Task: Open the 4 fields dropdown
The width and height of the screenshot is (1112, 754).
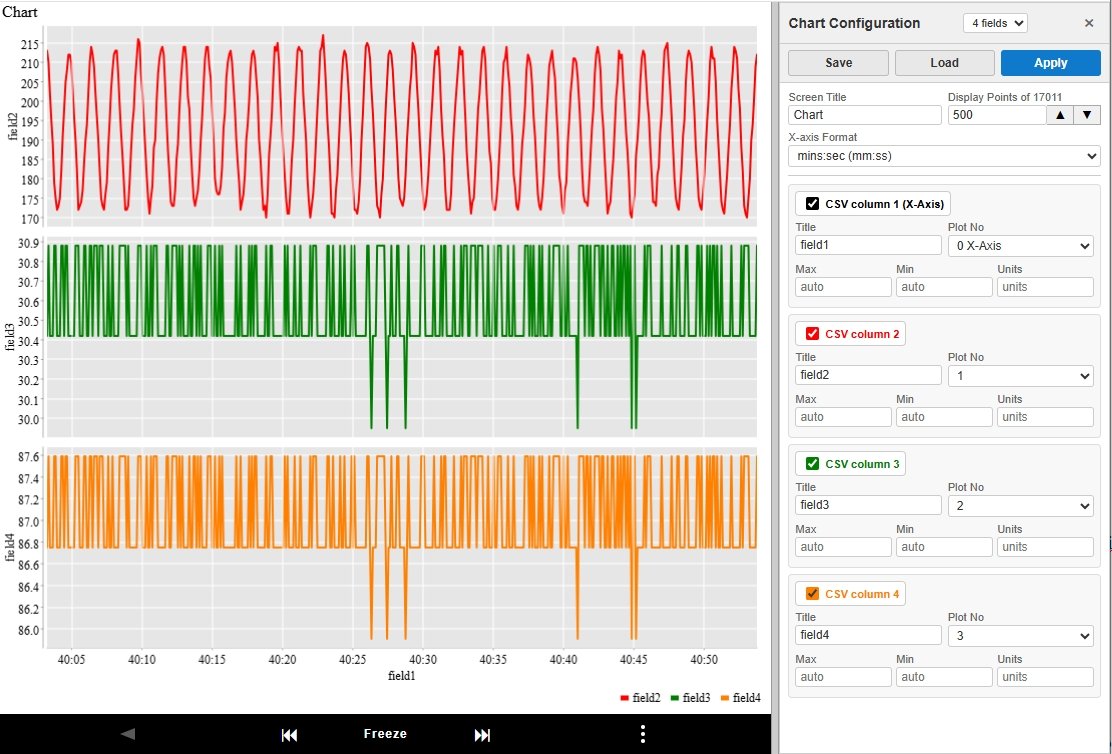Action: coord(994,23)
